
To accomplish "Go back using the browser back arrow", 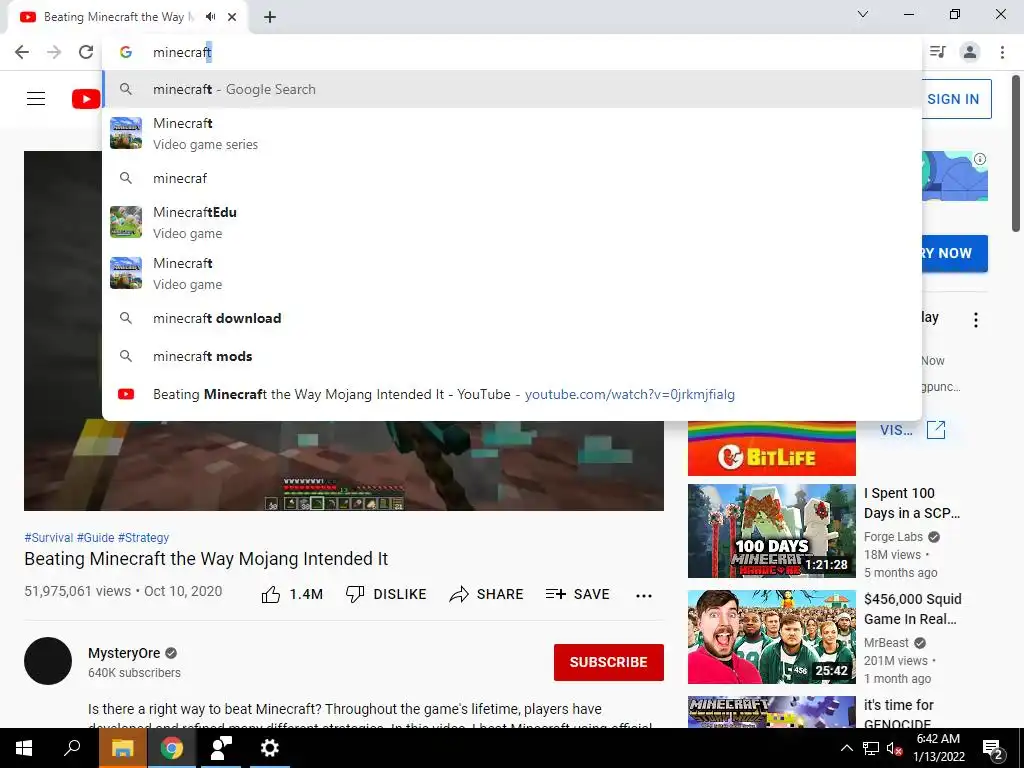I will 22,52.
